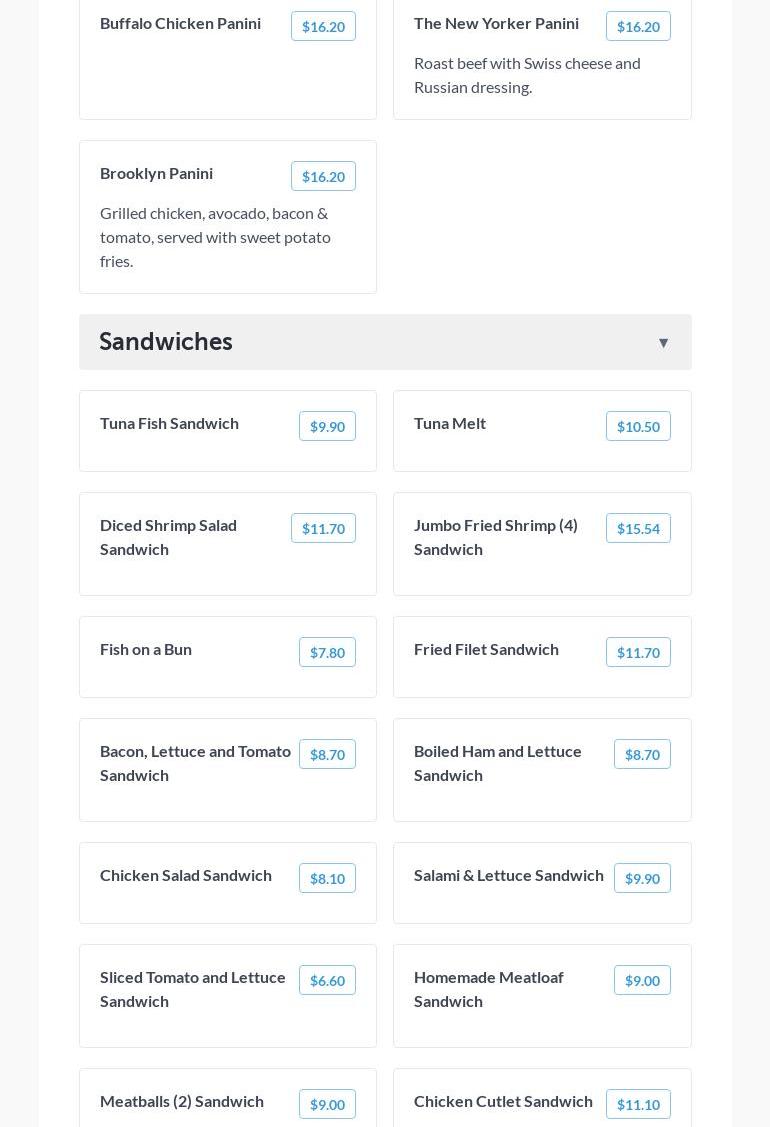
Task: Open The New Yorker Panini item
Action: [x=497, y=24]
